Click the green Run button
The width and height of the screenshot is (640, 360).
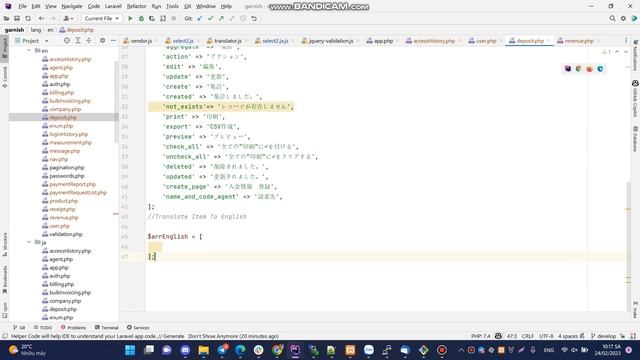[x=130, y=18]
